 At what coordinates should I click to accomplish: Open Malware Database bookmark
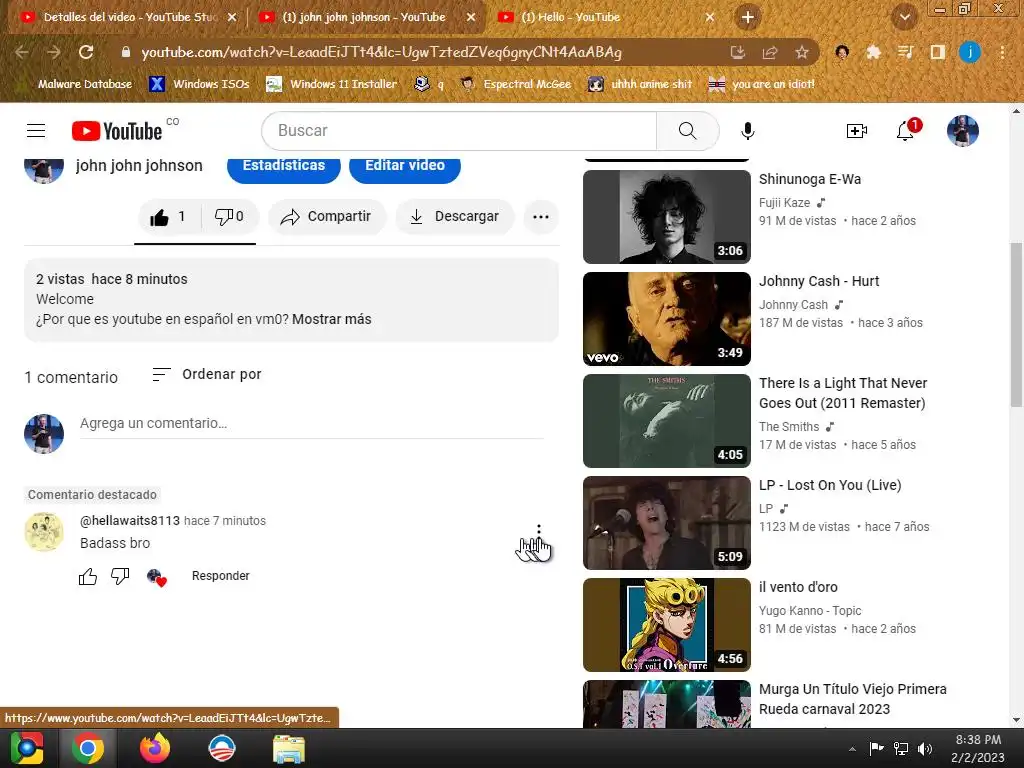(x=76, y=84)
